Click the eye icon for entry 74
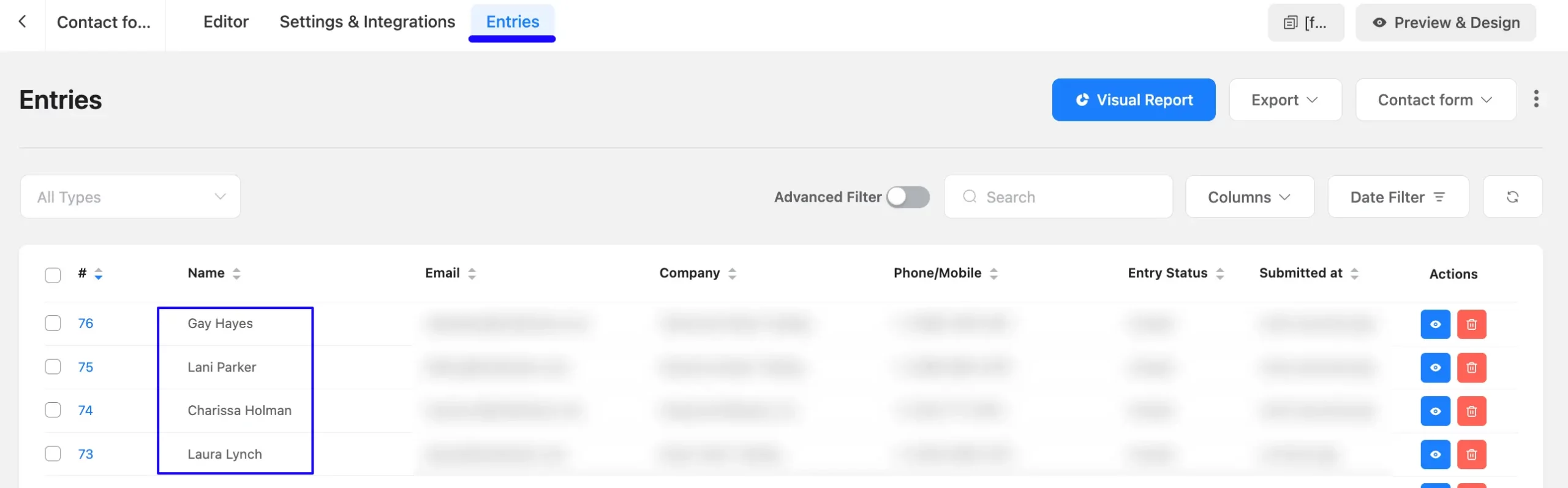1568x488 pixels. [1435, 411]
